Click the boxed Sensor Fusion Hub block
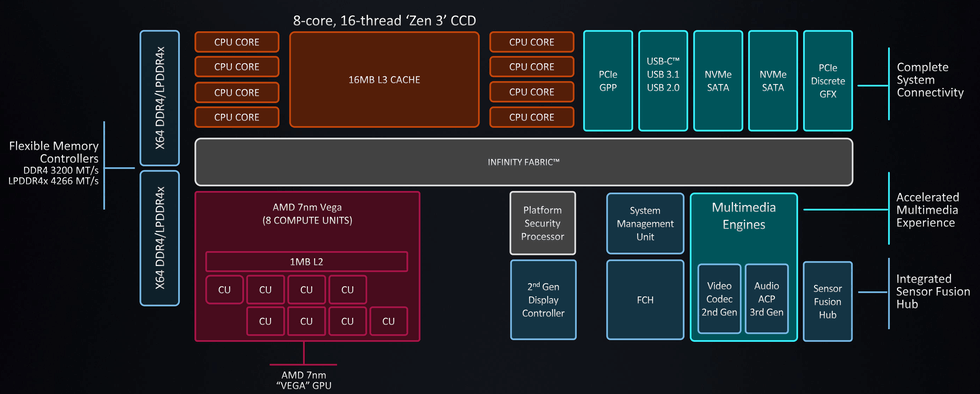 click(828, 301)
